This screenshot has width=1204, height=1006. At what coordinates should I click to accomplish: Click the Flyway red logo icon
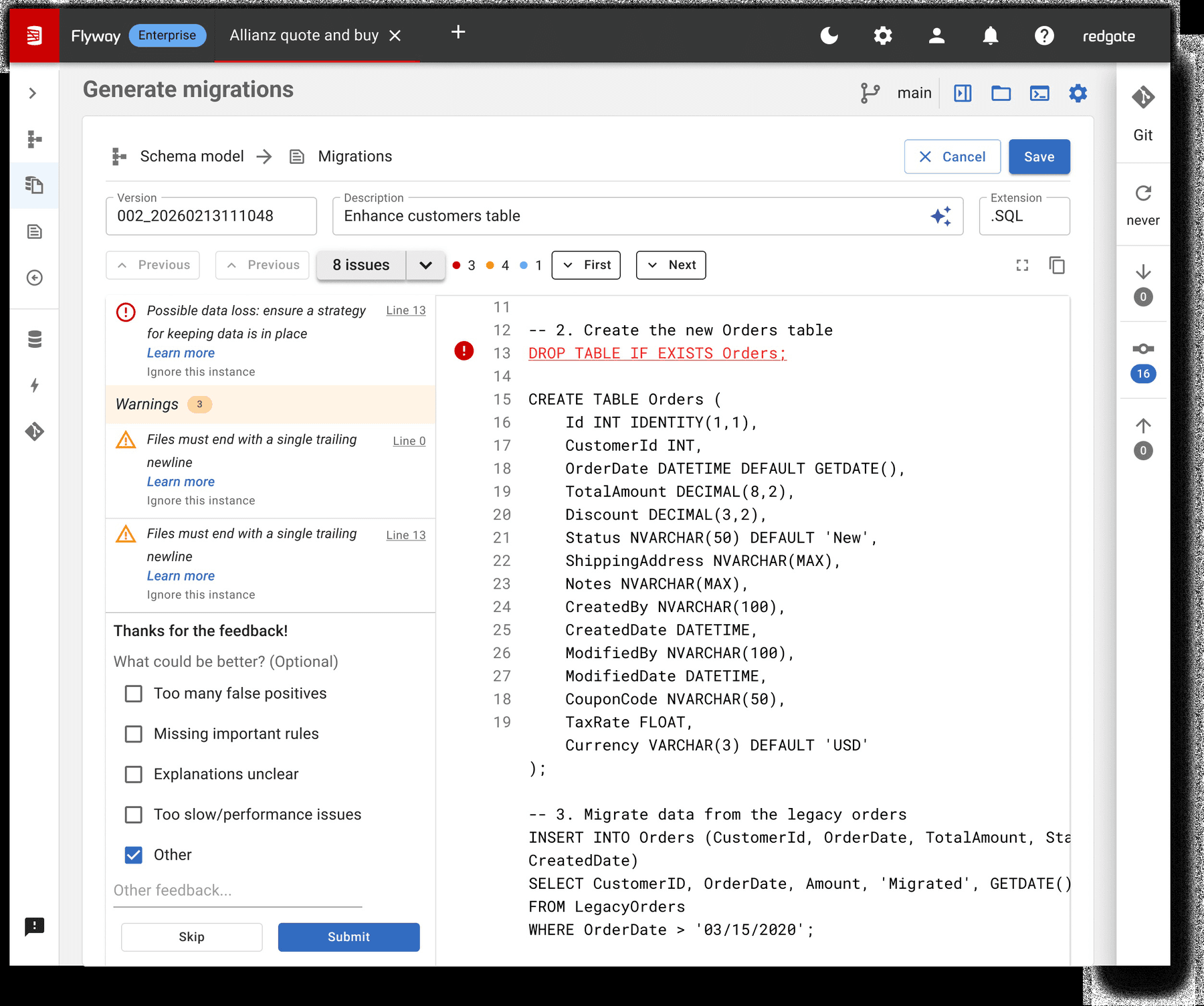(x=34, y=35)
